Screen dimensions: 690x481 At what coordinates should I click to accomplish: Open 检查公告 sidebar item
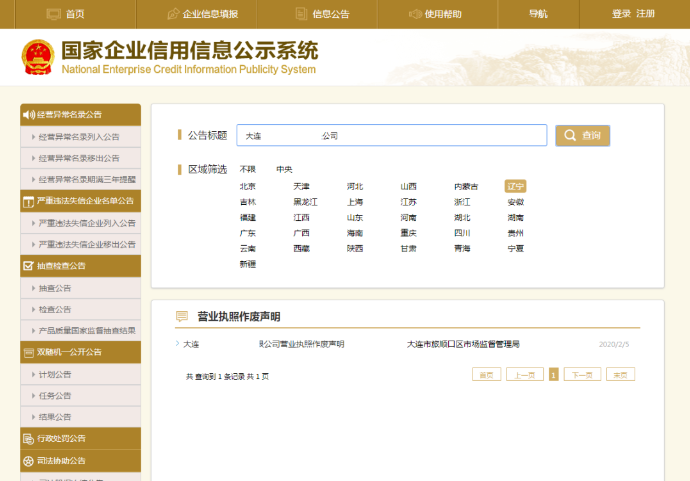pyautogui.click(x=81, y=309)
